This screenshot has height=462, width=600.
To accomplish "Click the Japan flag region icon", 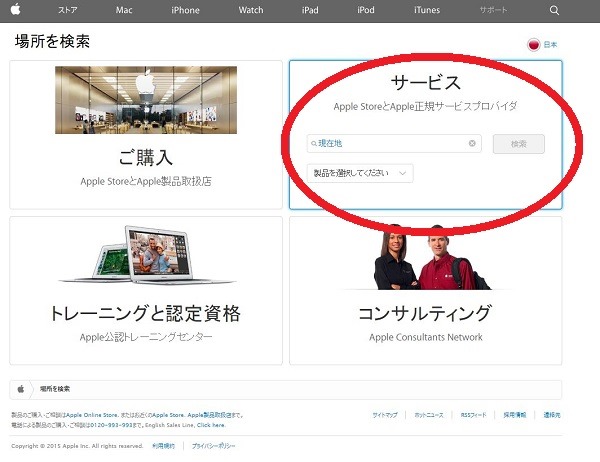I will pyautogui.click(x=533, y=45).
